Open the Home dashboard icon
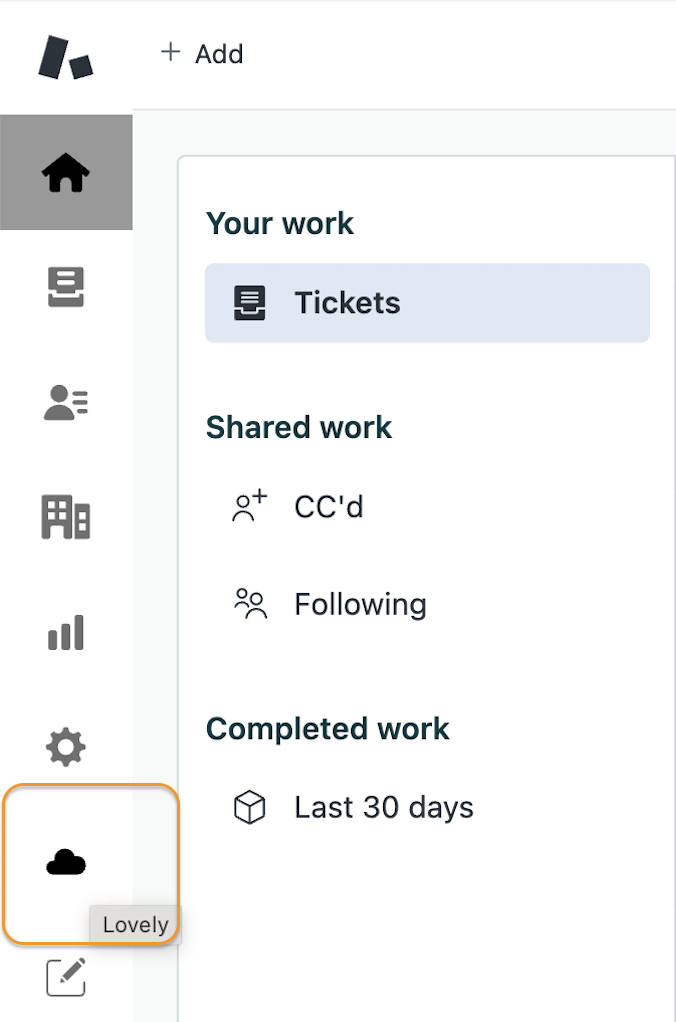 tap(66, 173)
